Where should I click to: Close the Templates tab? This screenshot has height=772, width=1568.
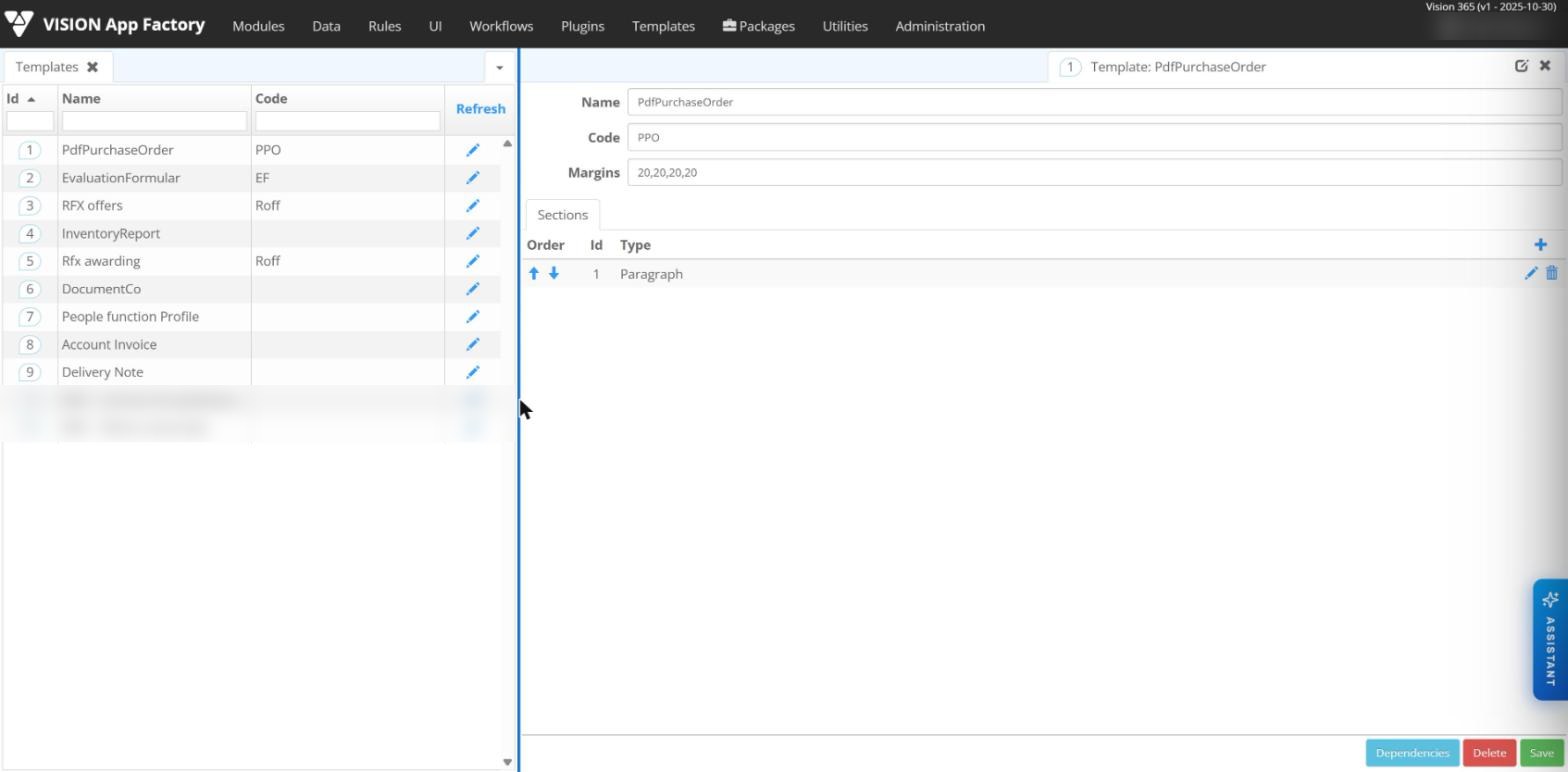point(92,67)
